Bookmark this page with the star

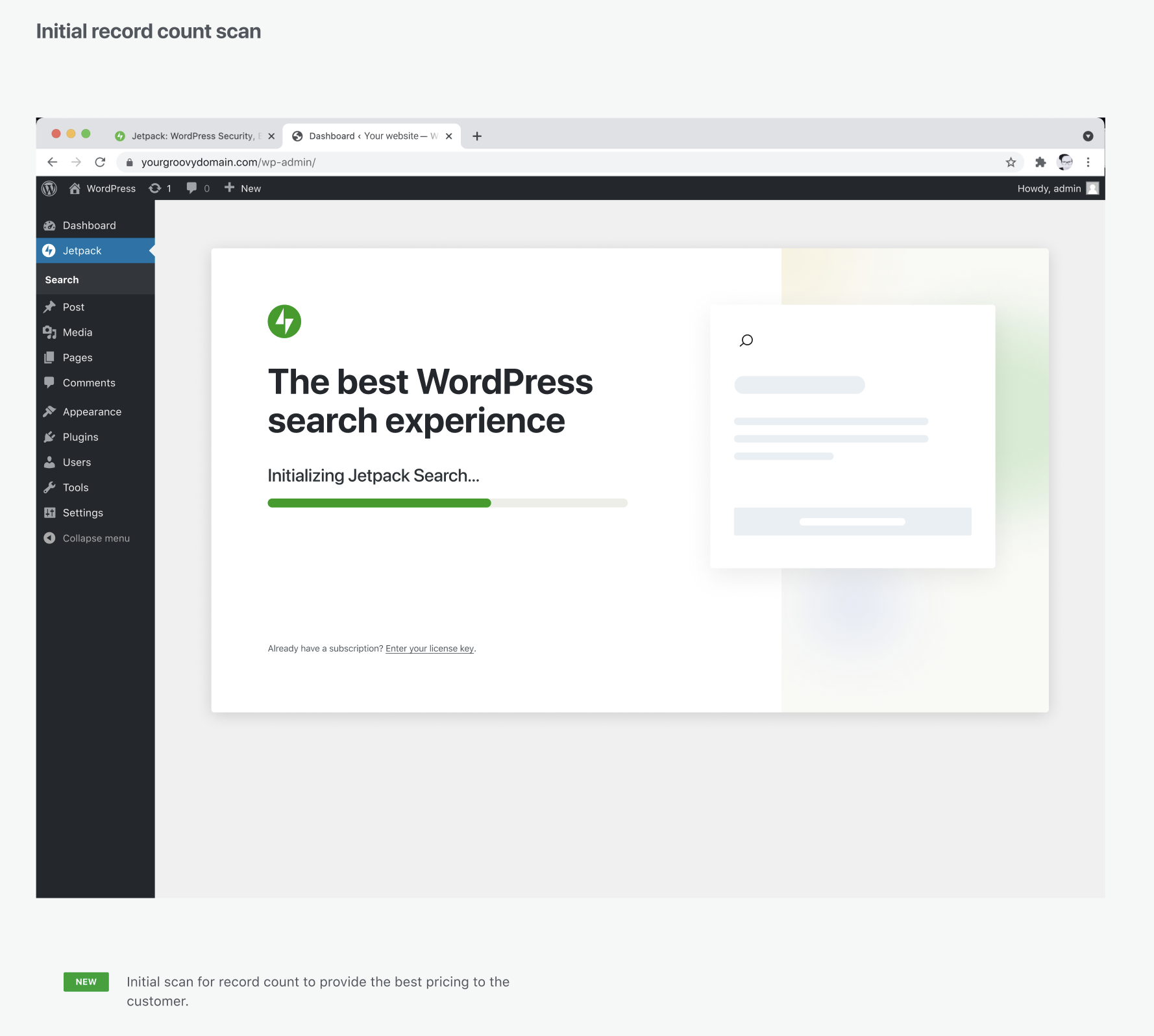click(x=1011, y=162)
